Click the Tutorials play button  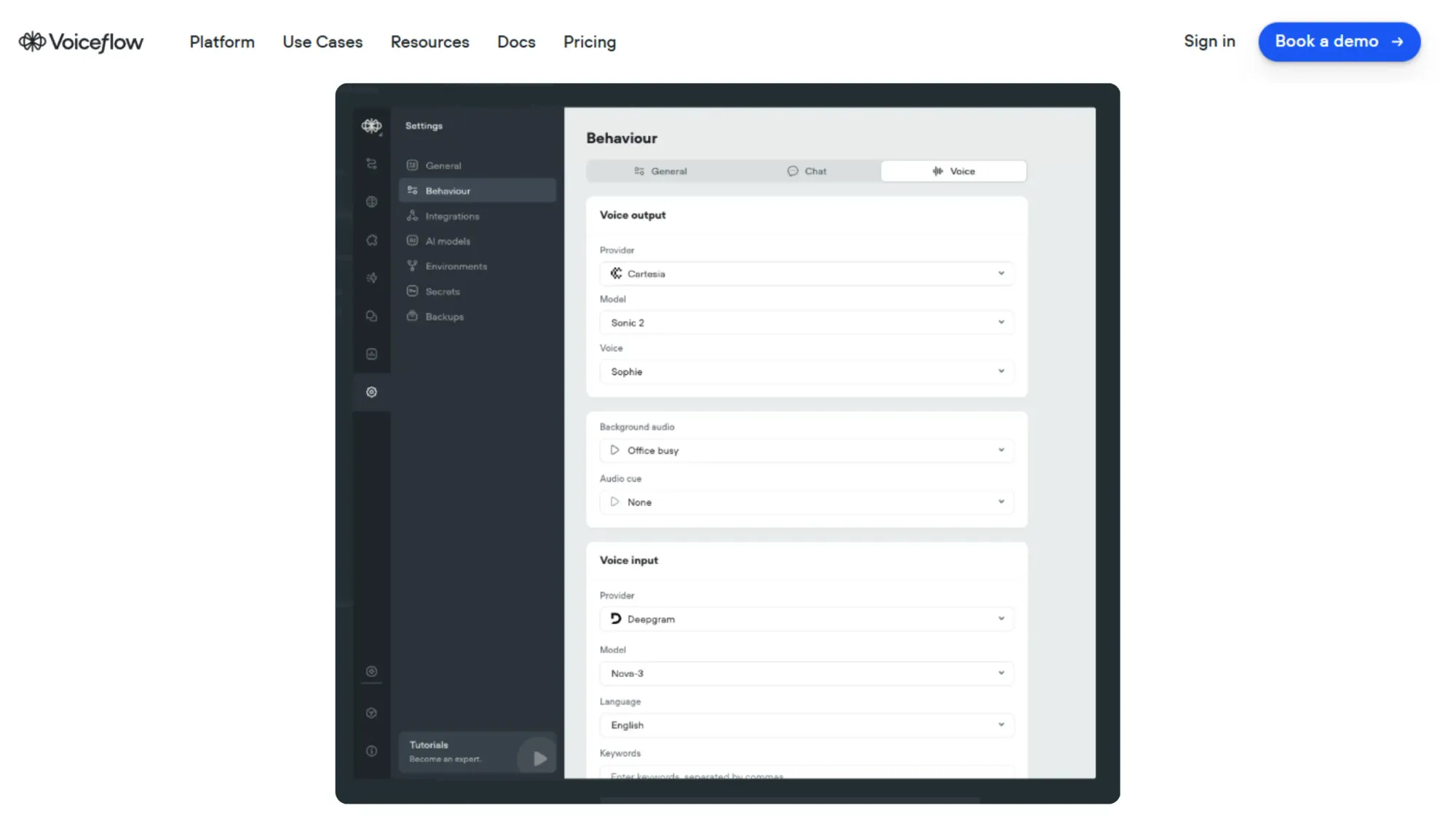tap(539, 759)
